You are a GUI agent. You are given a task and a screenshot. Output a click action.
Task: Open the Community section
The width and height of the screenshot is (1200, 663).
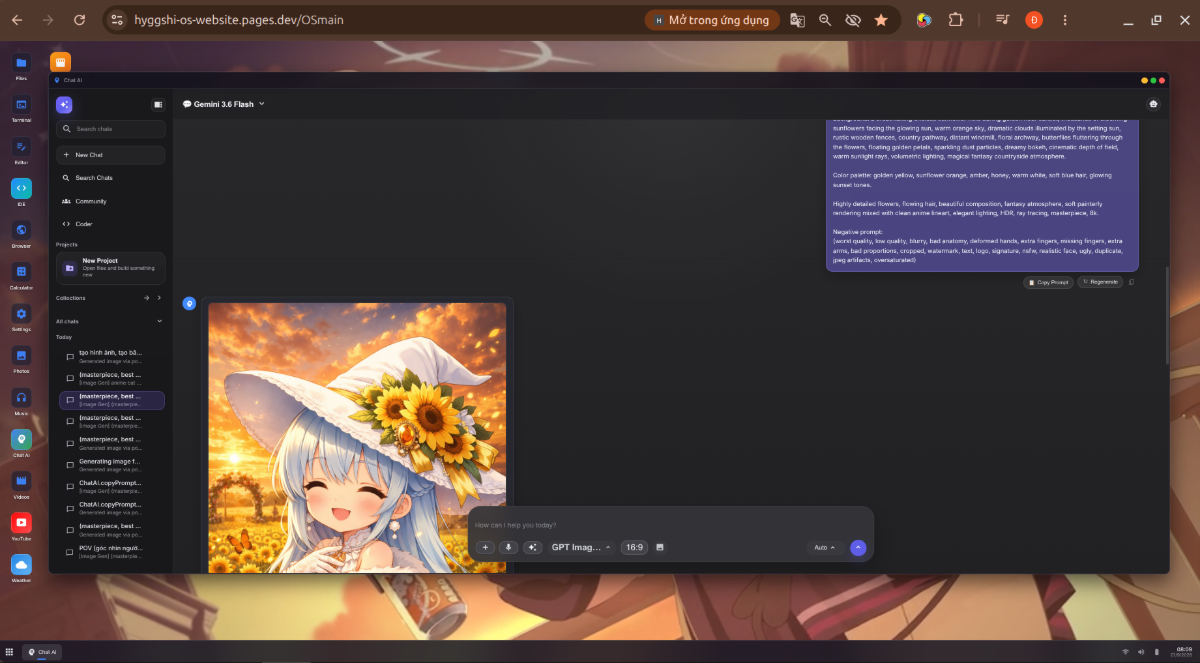111,201
